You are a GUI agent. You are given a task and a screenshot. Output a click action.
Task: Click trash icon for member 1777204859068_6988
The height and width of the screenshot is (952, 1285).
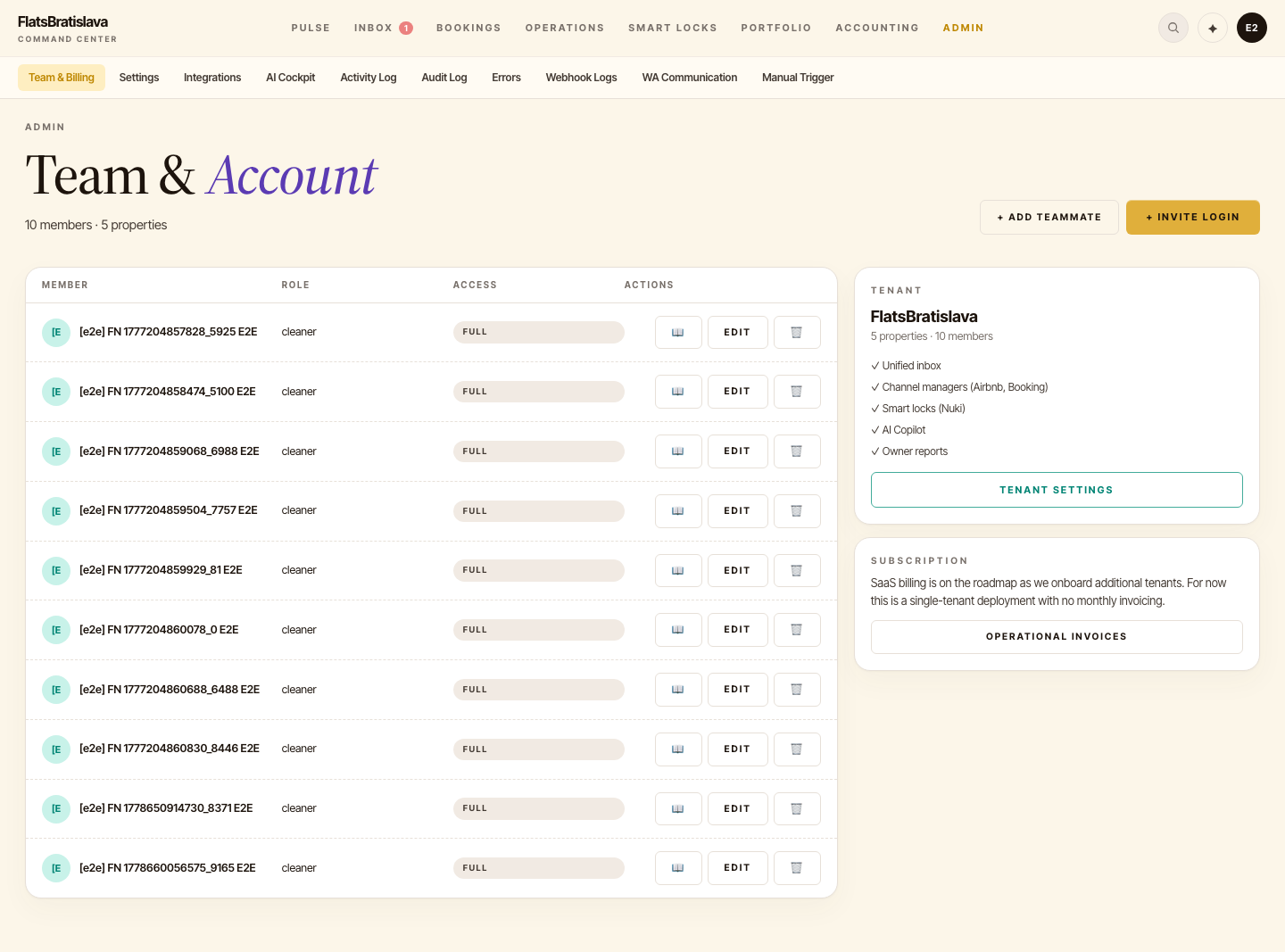click(797, 451)
